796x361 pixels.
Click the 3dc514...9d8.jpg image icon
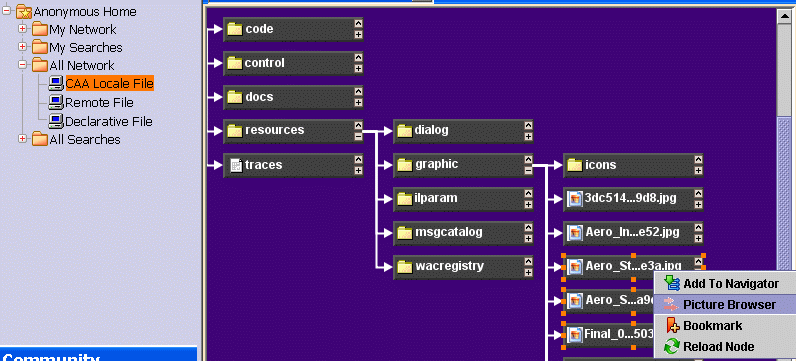point(575,199)
